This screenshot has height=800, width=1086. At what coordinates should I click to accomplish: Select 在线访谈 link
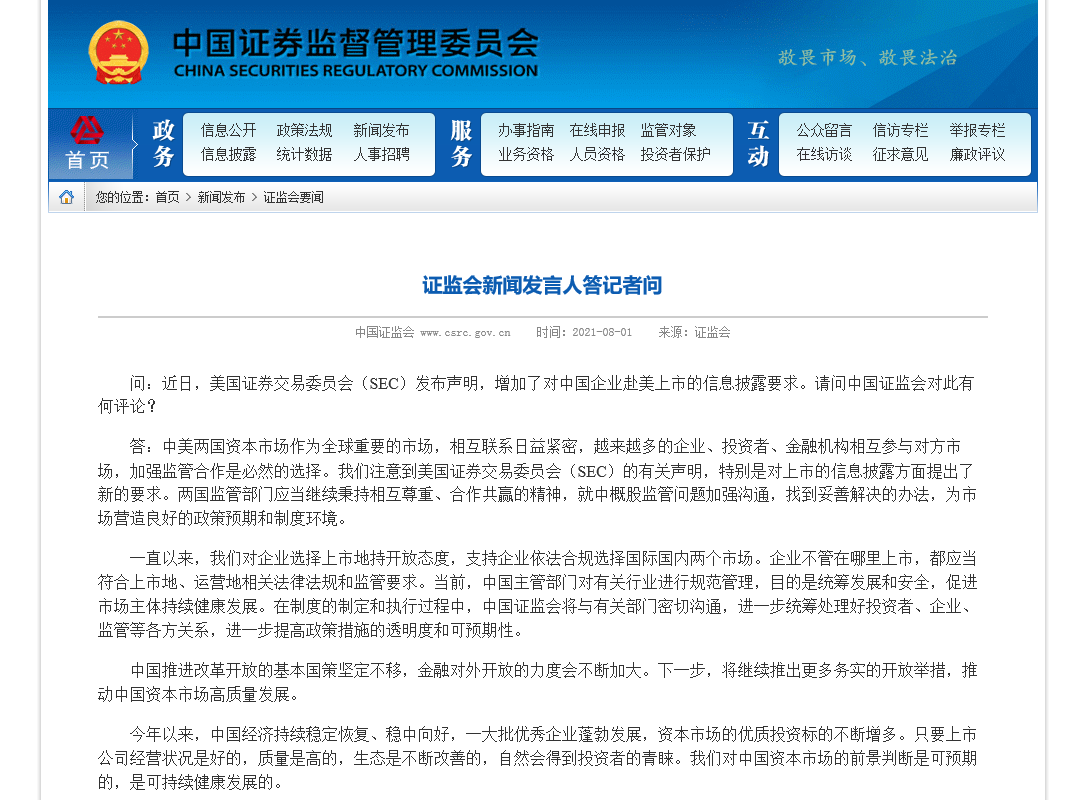click(x=824, y=154)
